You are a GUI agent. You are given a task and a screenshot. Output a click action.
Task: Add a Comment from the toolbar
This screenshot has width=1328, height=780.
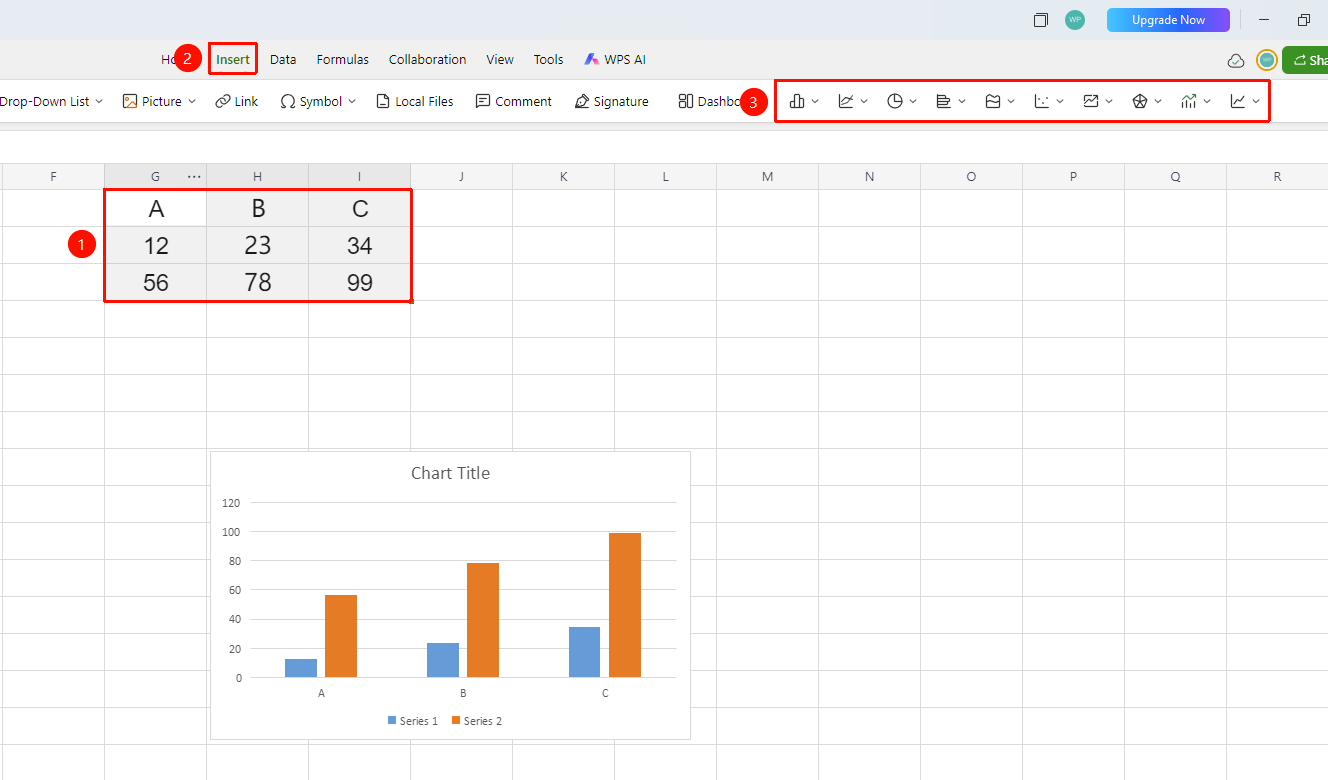(x=514, y=101)
